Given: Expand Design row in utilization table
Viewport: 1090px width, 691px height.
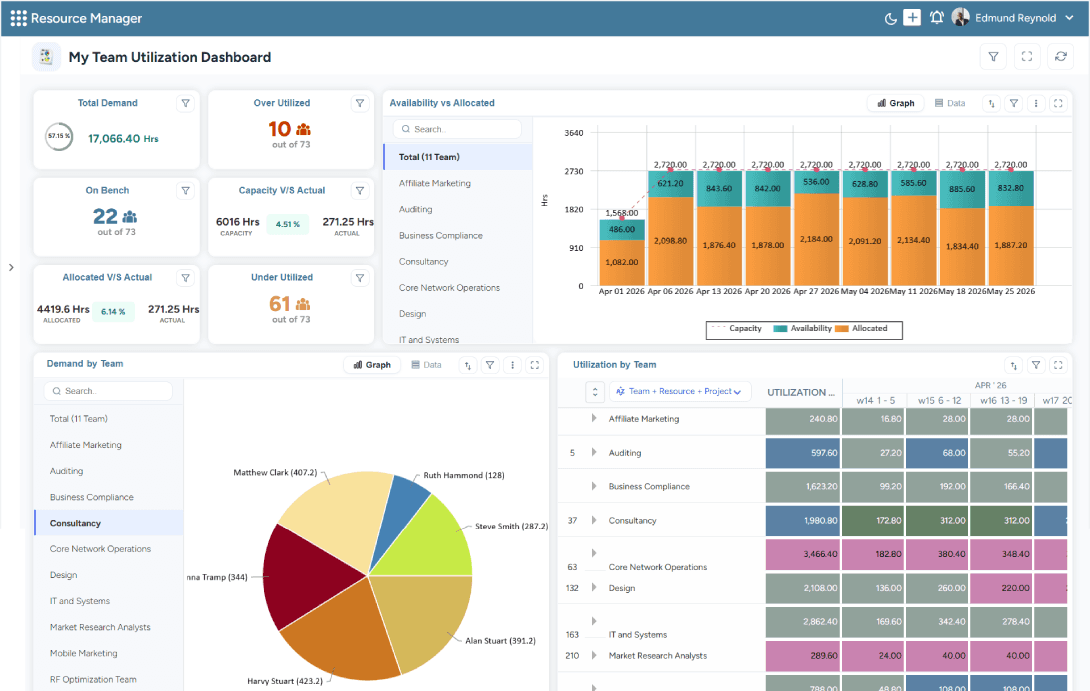Looking at the screenshot, I should click(594, 587).
